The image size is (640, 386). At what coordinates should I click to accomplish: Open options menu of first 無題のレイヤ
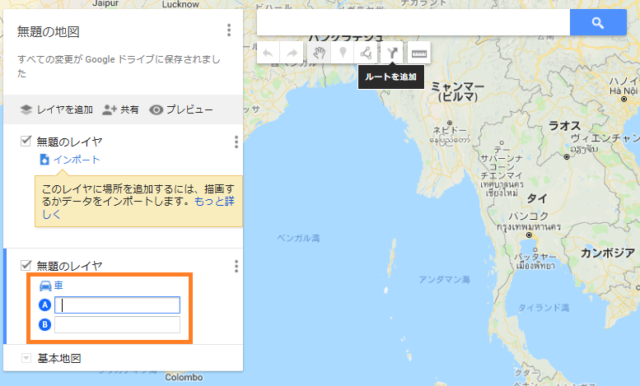point(236,142)
